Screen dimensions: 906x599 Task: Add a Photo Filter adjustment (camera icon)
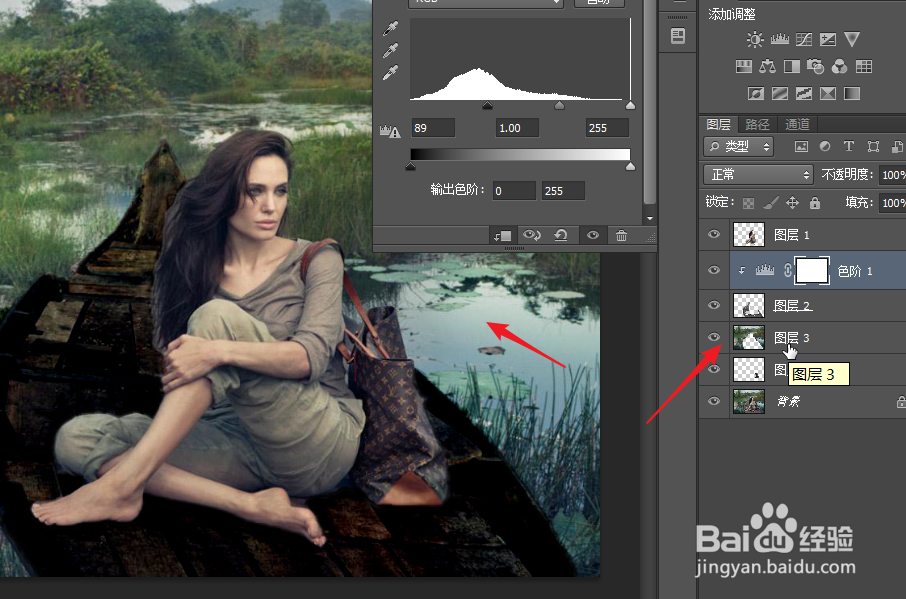pyautogui.click(x=815, y=66)
